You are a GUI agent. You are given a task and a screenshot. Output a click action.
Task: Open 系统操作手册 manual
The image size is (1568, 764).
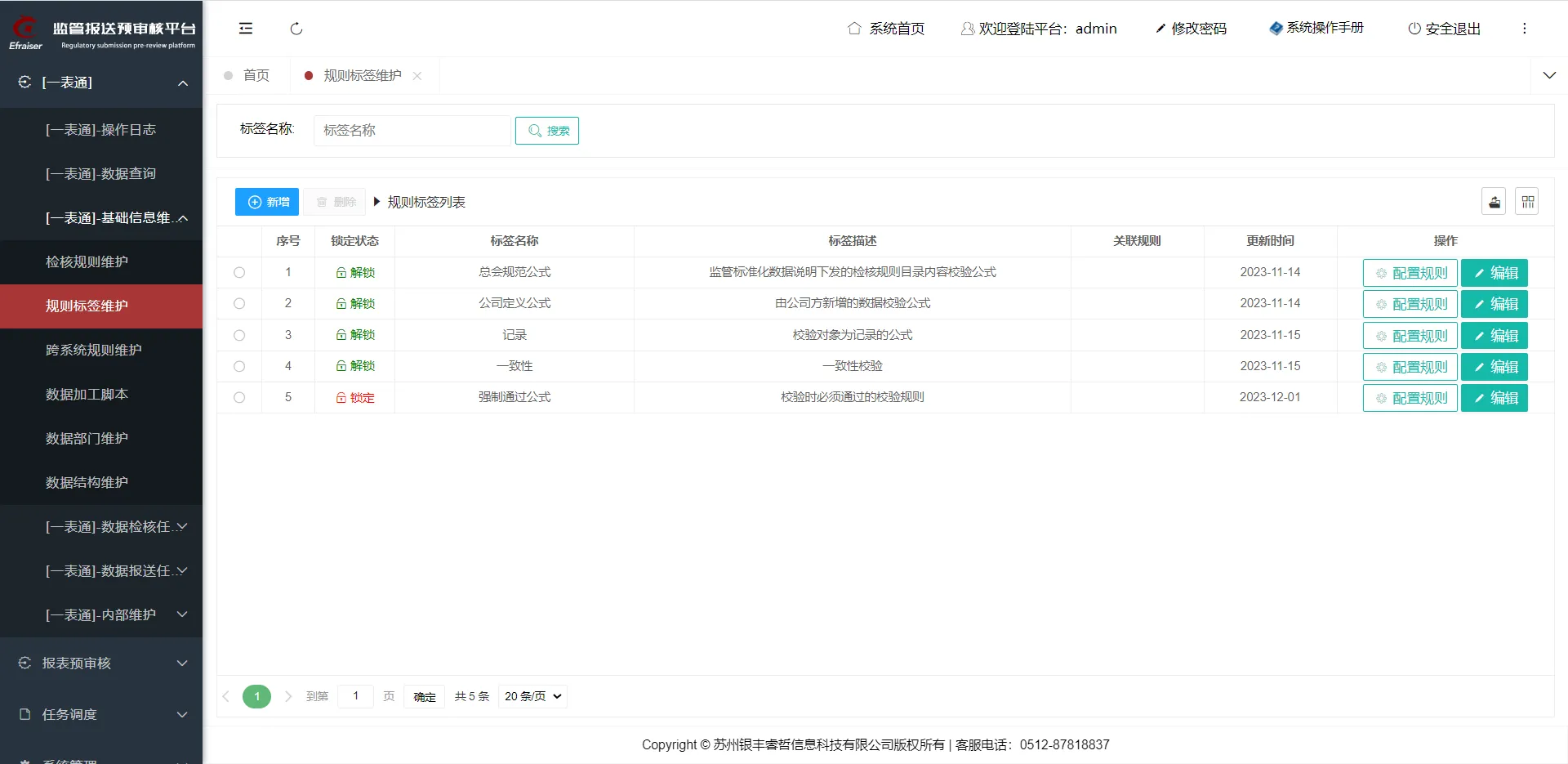pos(1316,28)
